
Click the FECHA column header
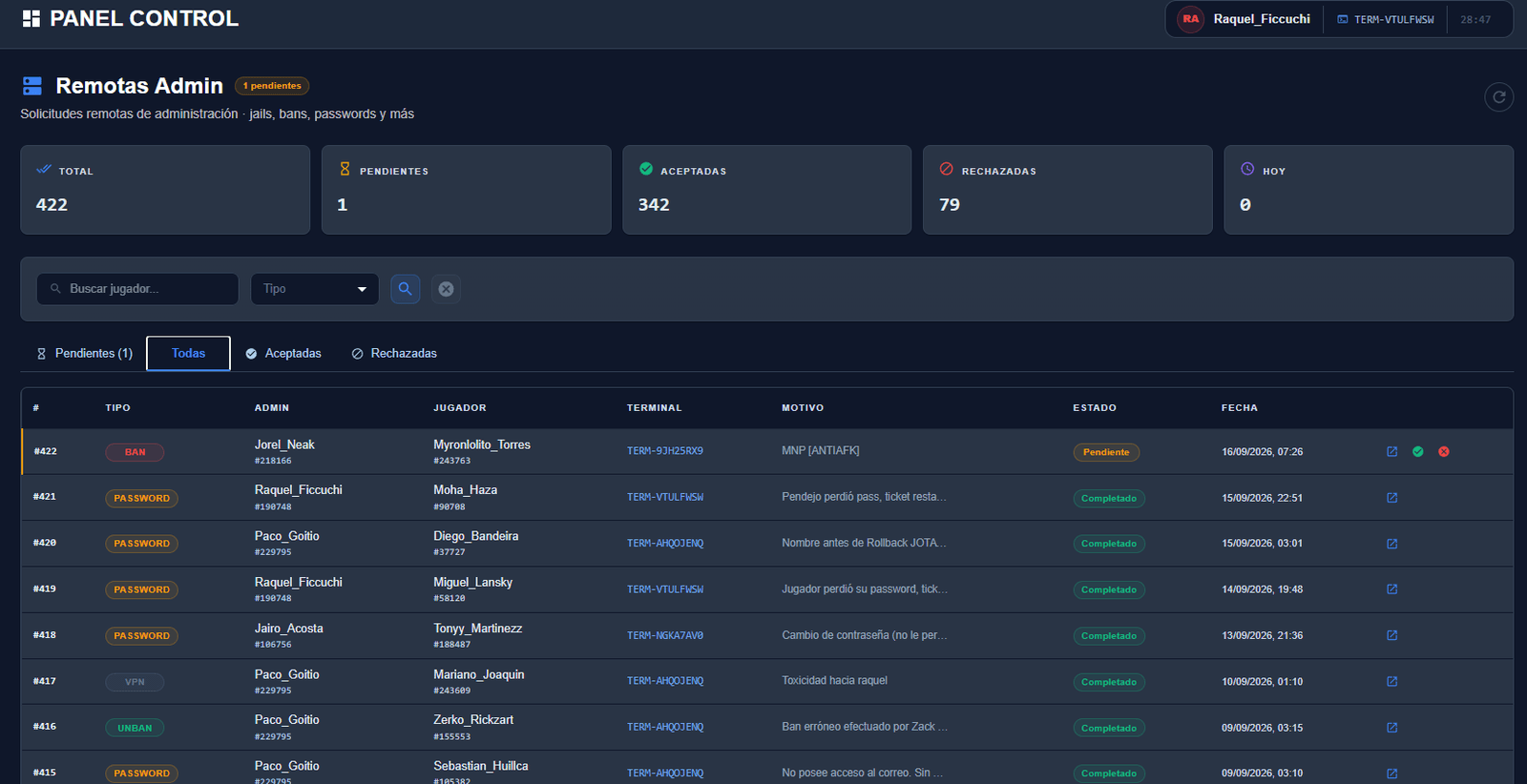click(1240, 408)
